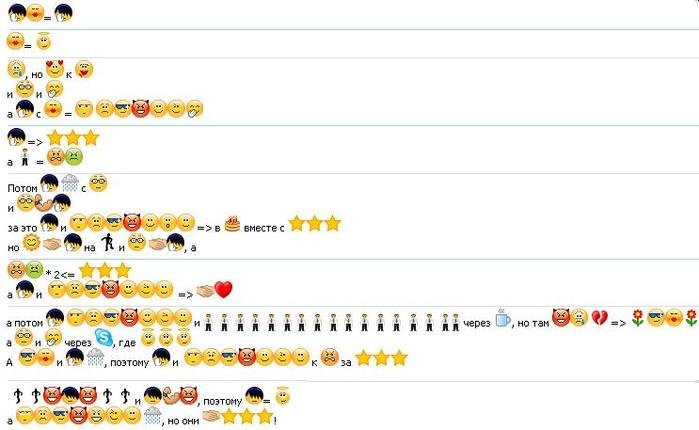Screen dimensions: 699x430
Task: Click the handshake icon beside the red heart
Action: click(x=205, y=291)
